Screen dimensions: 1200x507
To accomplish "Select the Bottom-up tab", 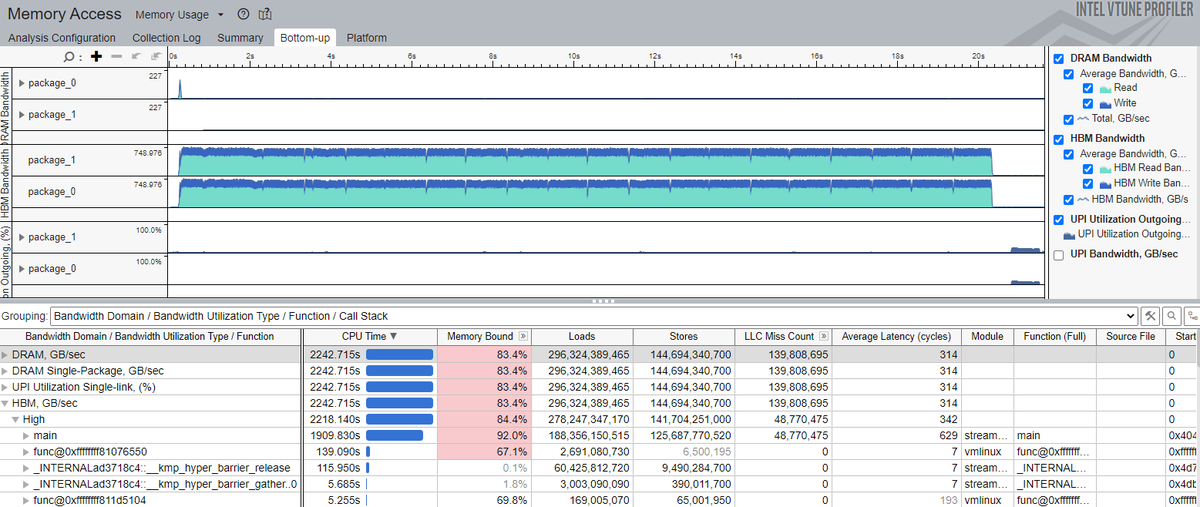I will click(x=306, y=38).
